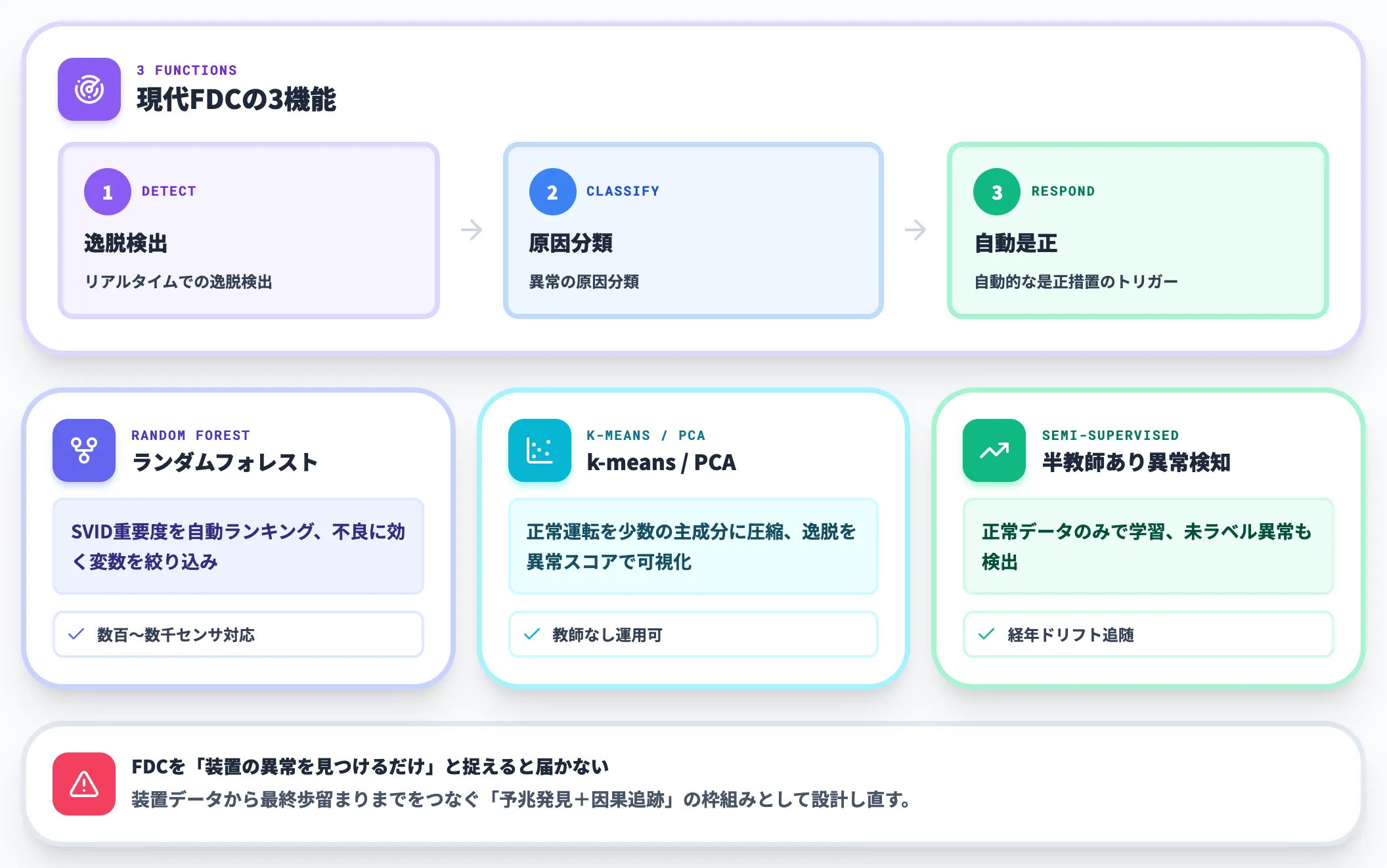Click the arrow between CLASSIFY and RESPOND cards

[x=915, y=230]
